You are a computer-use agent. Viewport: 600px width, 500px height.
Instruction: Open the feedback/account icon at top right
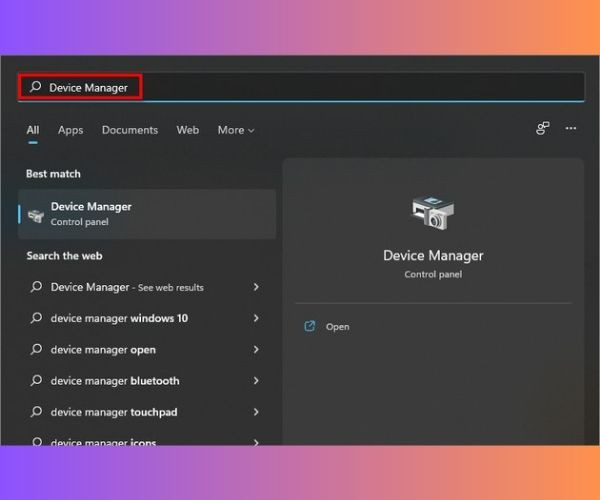pos(542,129)
